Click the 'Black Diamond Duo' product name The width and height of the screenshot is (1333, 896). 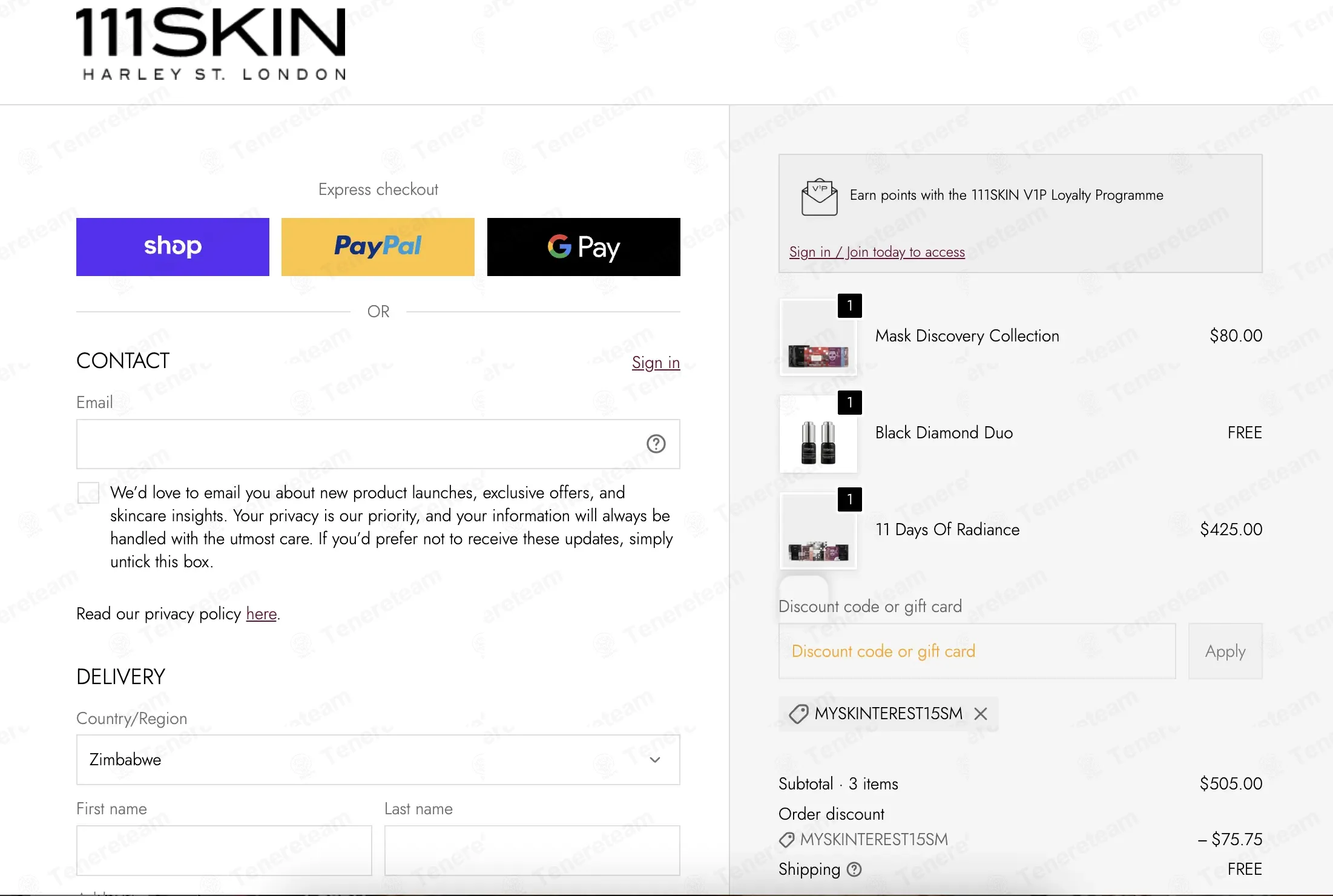click(x=944, y=433)
